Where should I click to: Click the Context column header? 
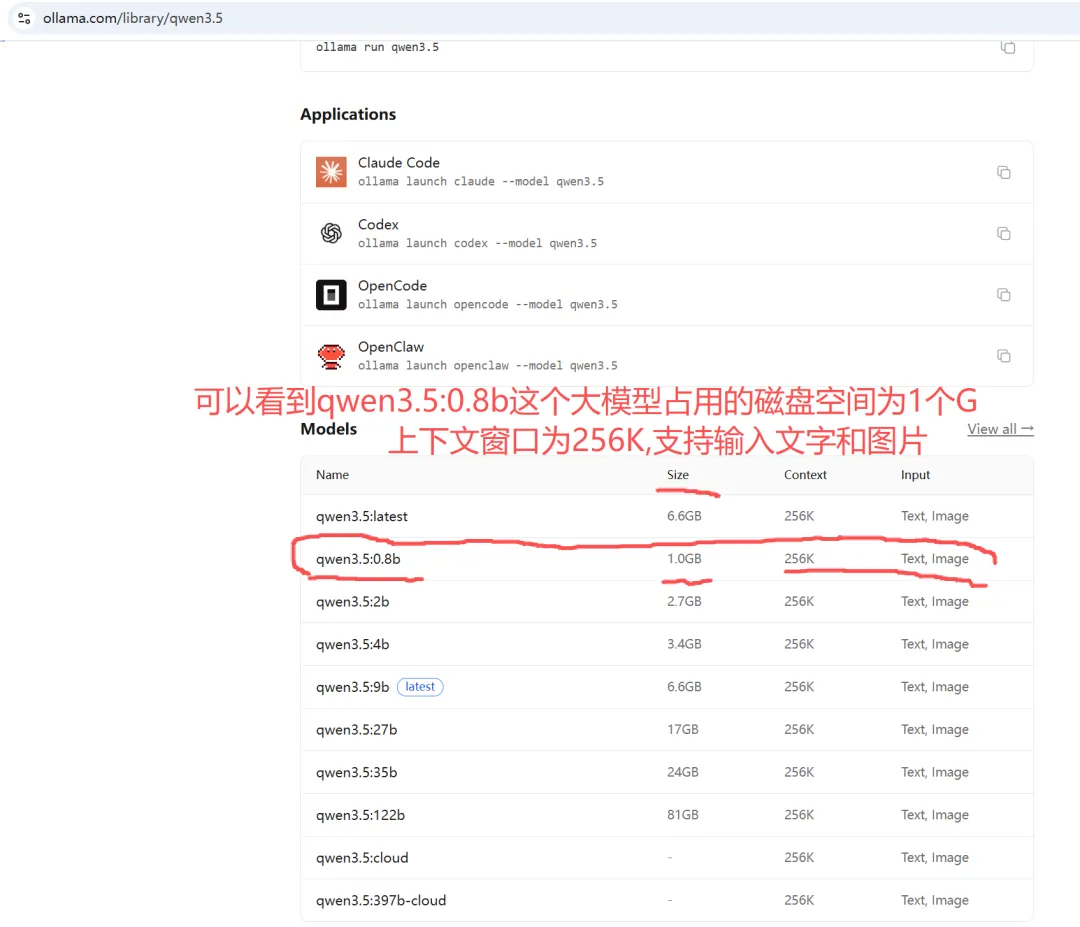click(x=805, y=475)
